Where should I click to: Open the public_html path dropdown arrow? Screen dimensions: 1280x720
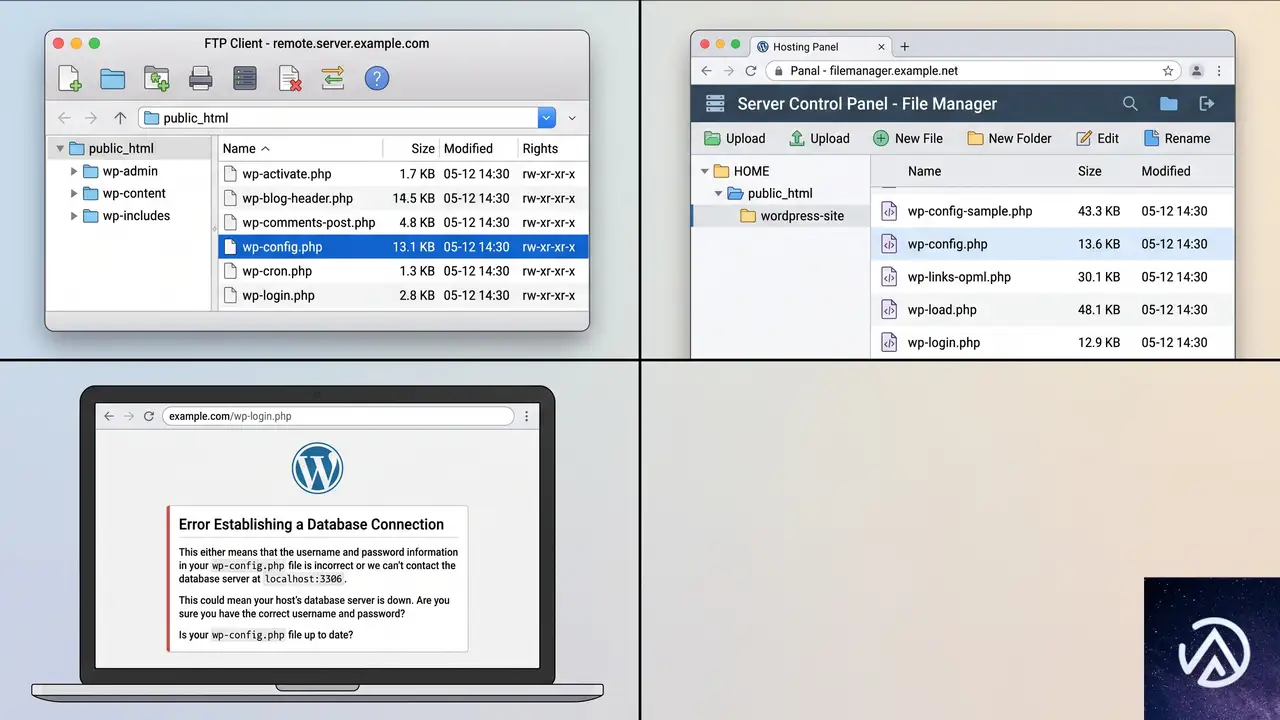(547, 118)
